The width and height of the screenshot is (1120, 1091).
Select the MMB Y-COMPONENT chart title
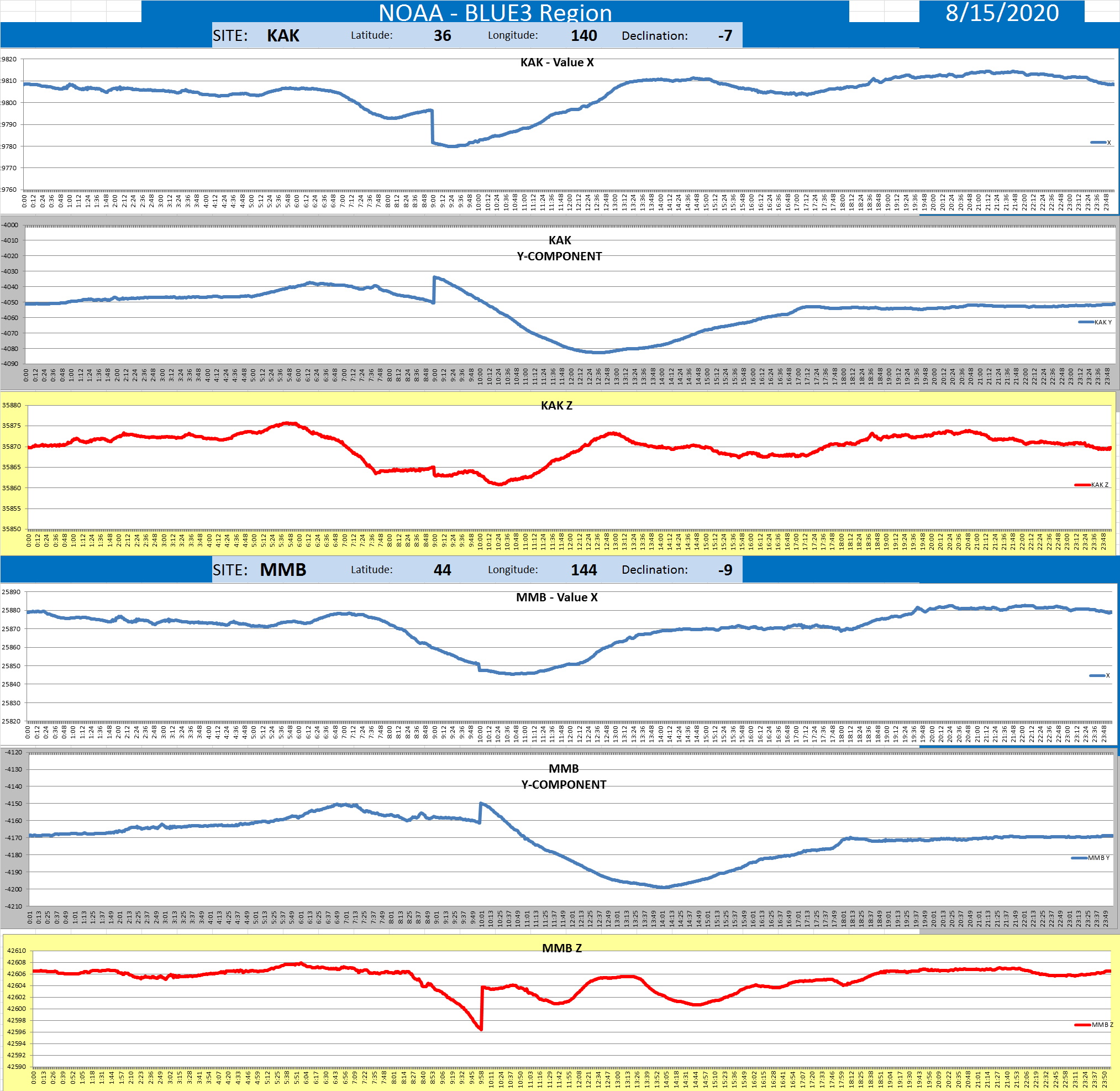click(563, 777)
